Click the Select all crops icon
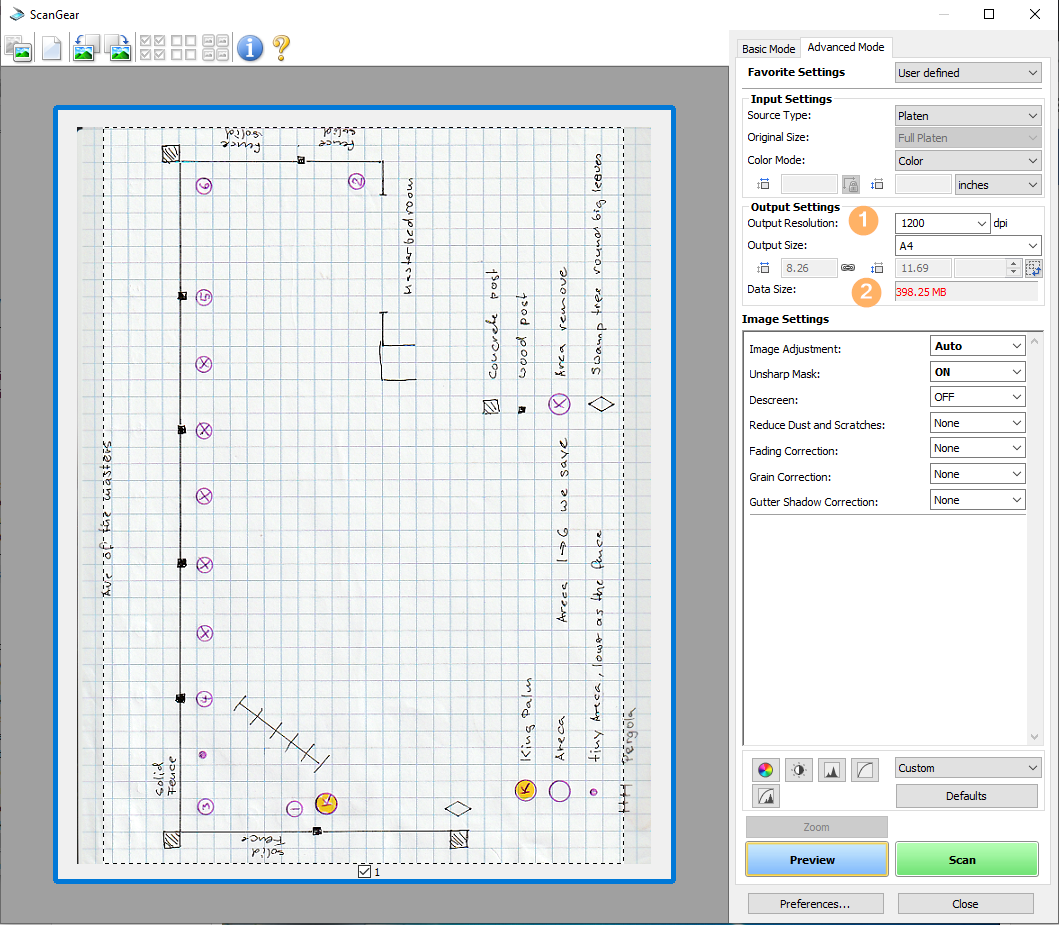 (x=215, y=48)
